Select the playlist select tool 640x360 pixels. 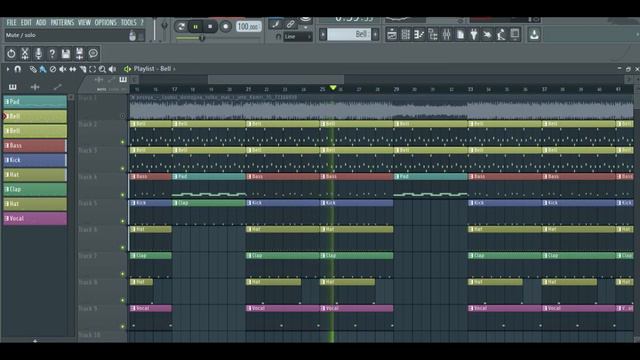tap(93, 69)
